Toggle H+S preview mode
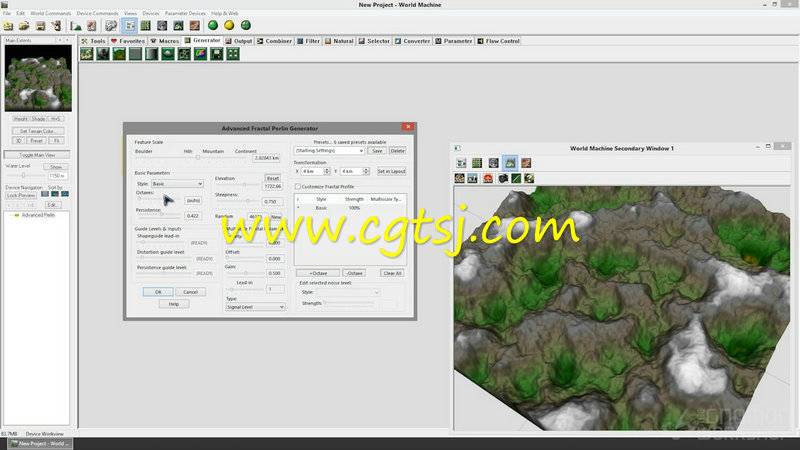The height and width of the screenshot is (450, 800). (56, 119)
